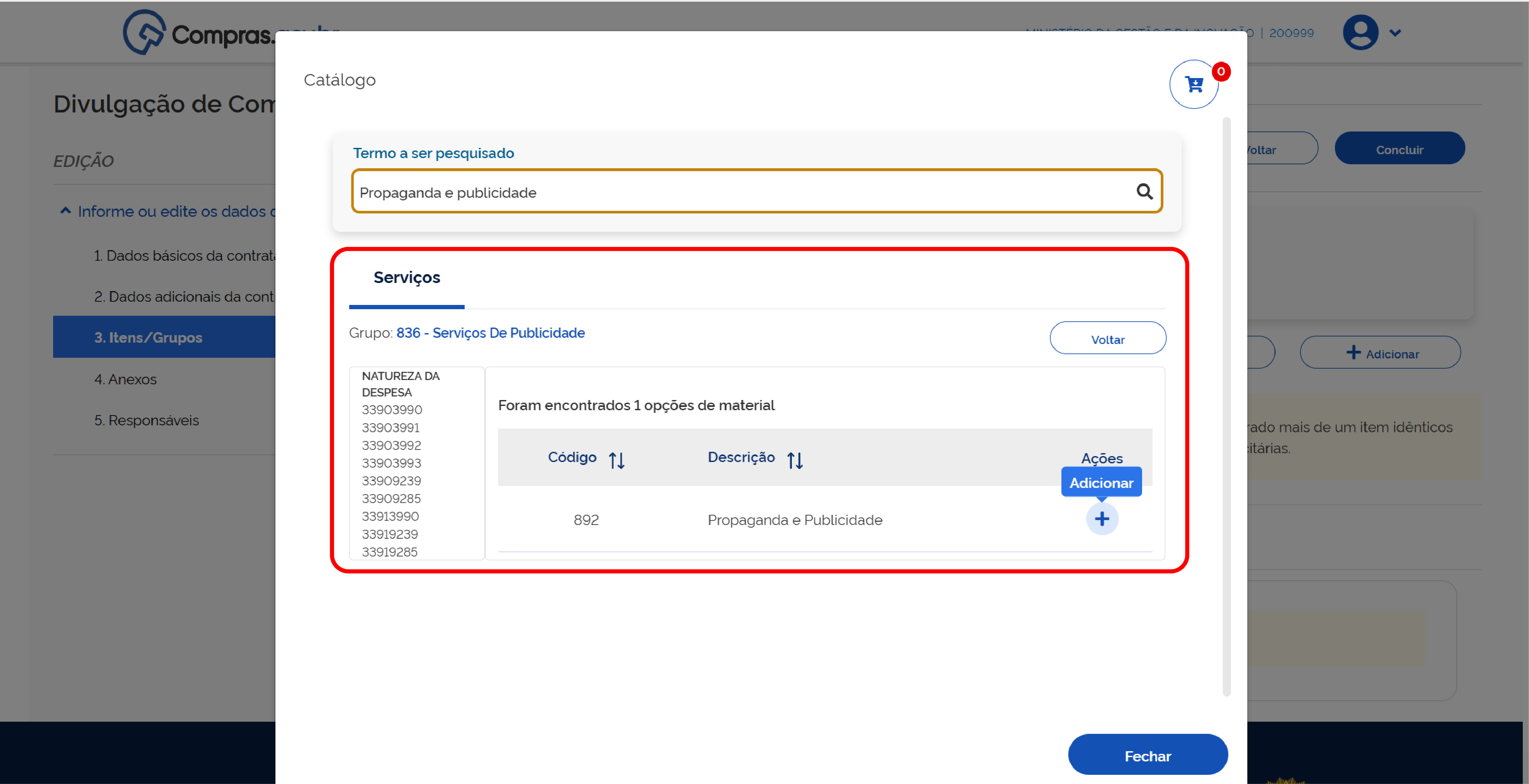1529x784 pixels.
Task: Sort by Descrição using its arrows icon
Action: coord(795,460)
